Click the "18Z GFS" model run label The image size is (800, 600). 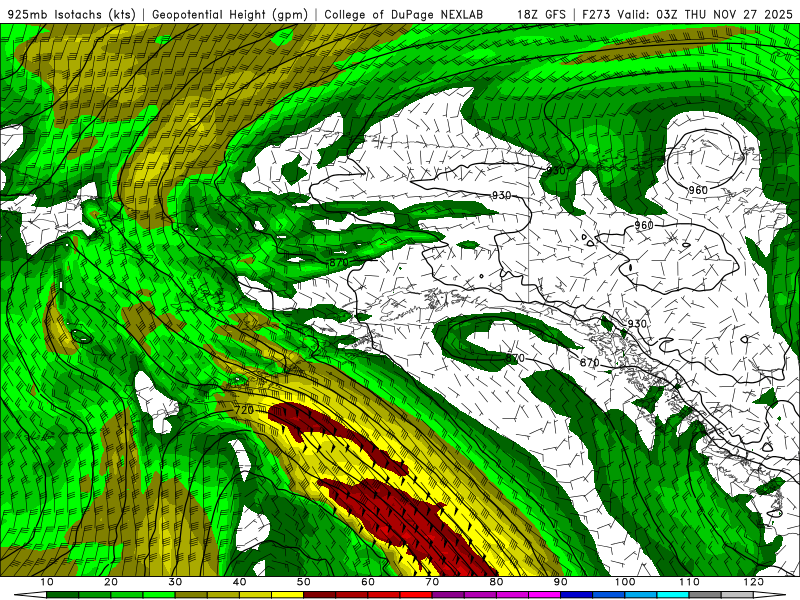click(x=541, y=14)
